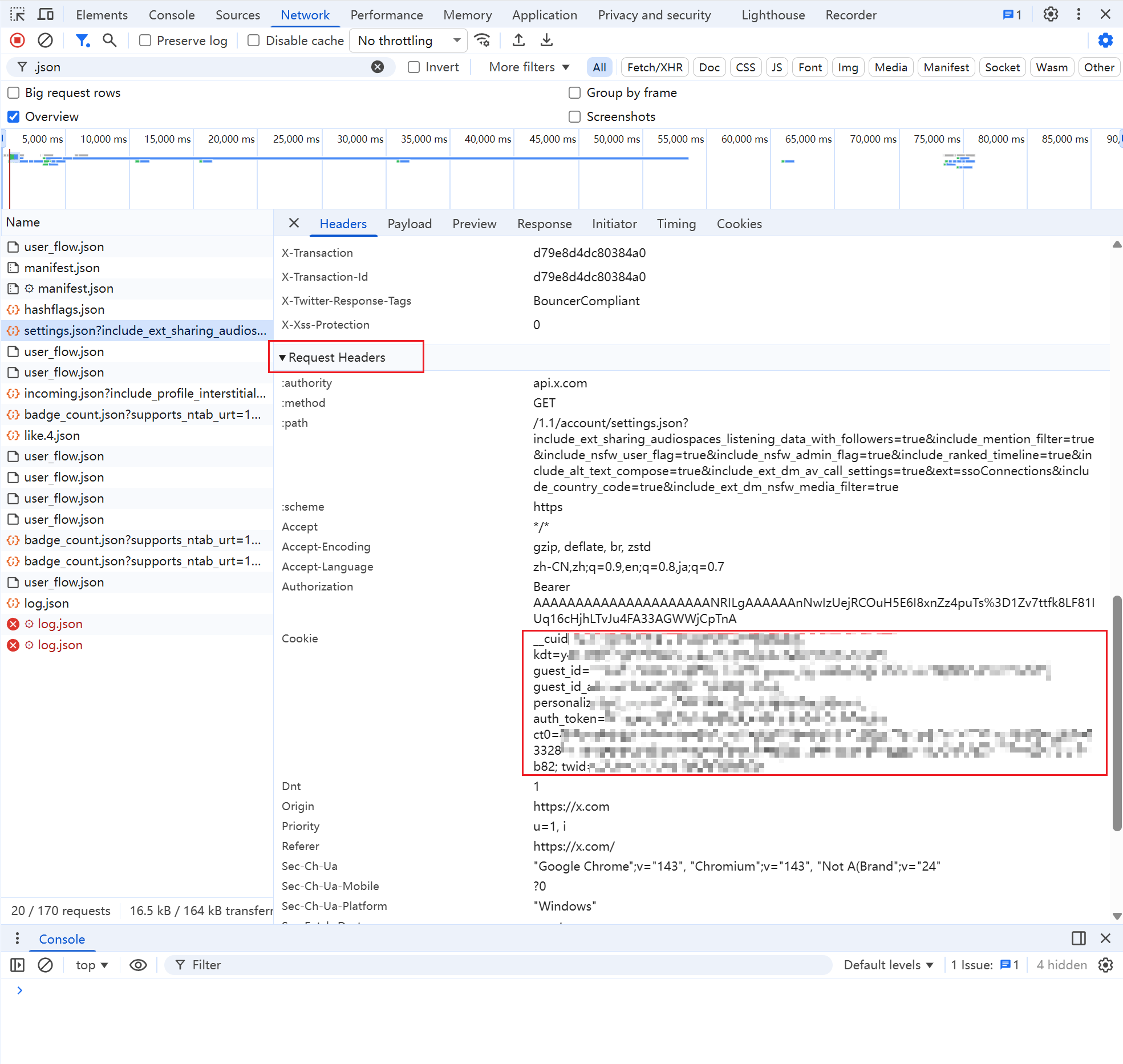
Task: Open network search magnifier
Action: point(109,41)
